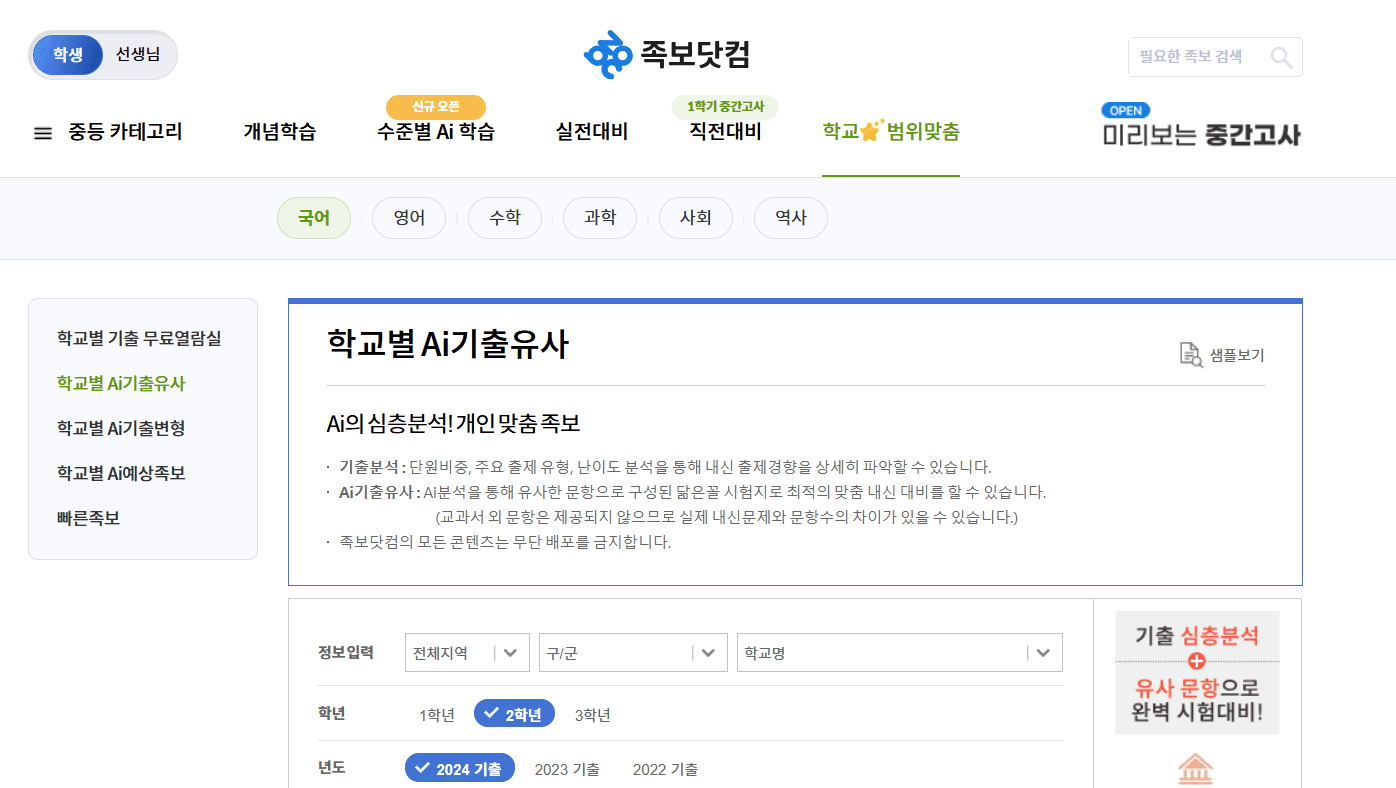Select the 과학 subject tab

(600, 218)
